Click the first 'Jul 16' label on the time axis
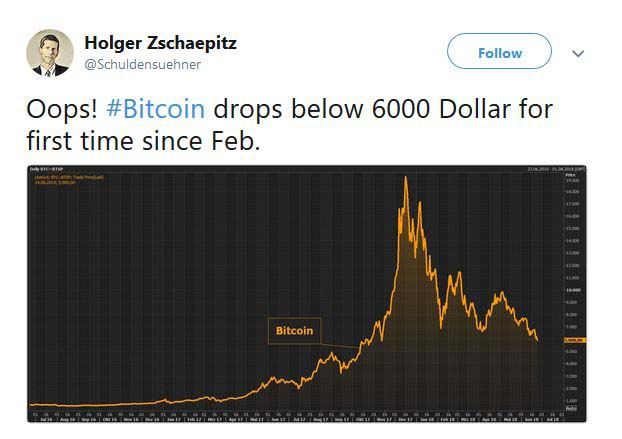Viewport: 622px width, 439px height. [45, 421]
